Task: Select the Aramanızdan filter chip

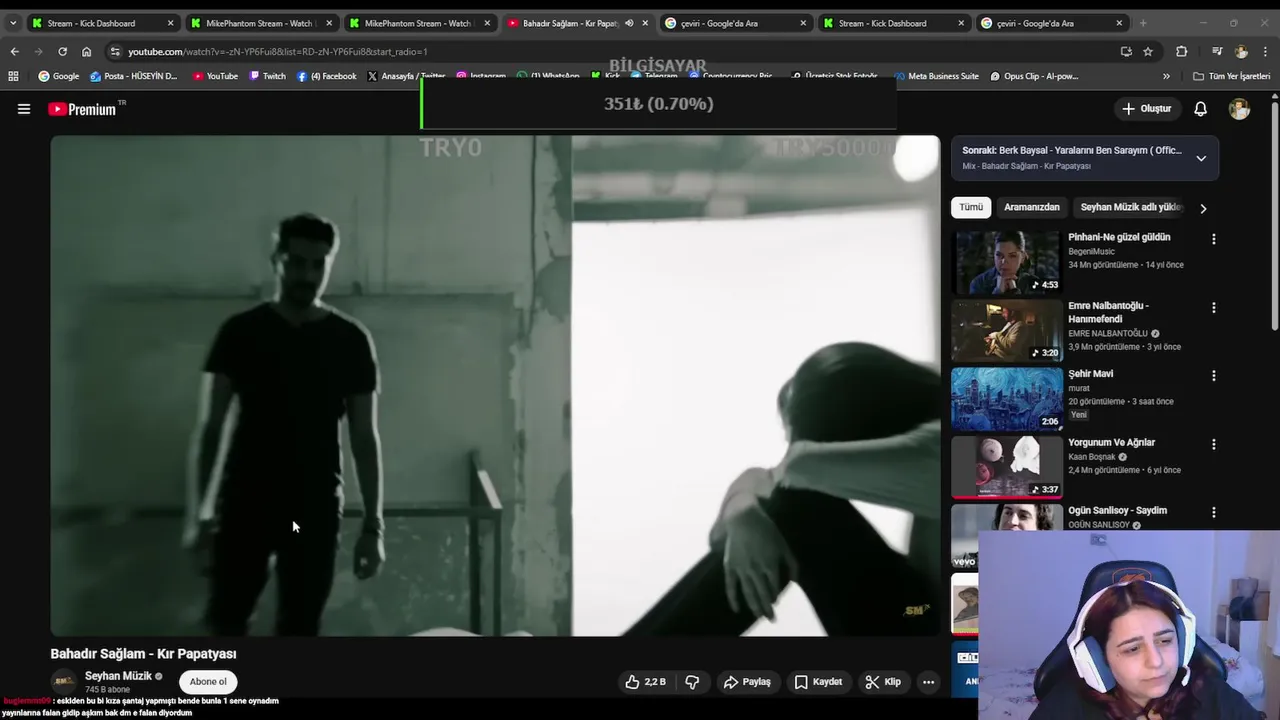Action: pyautogui.click(x=1031, y=207)
